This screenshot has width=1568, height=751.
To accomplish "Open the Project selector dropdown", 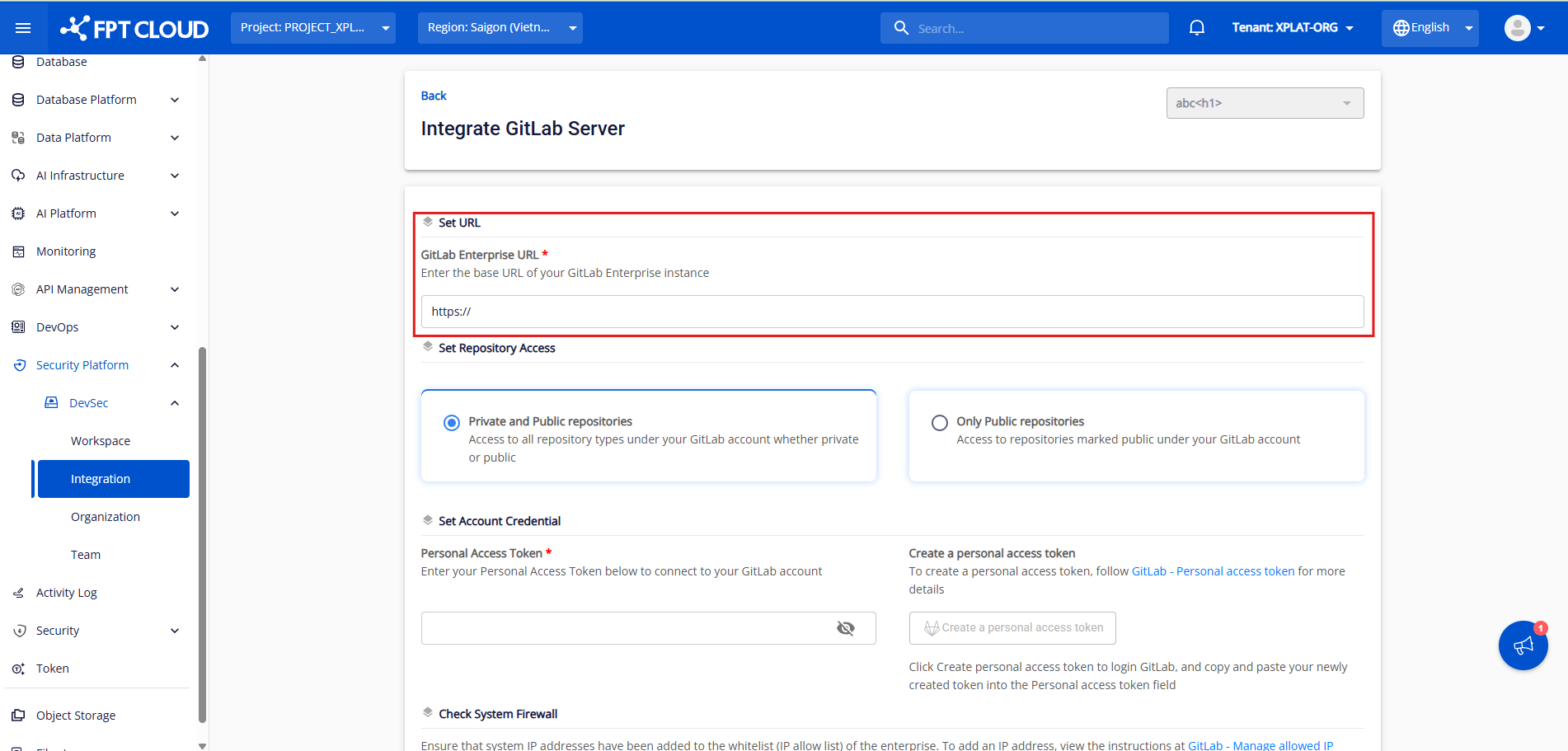I will coord(313,28).
